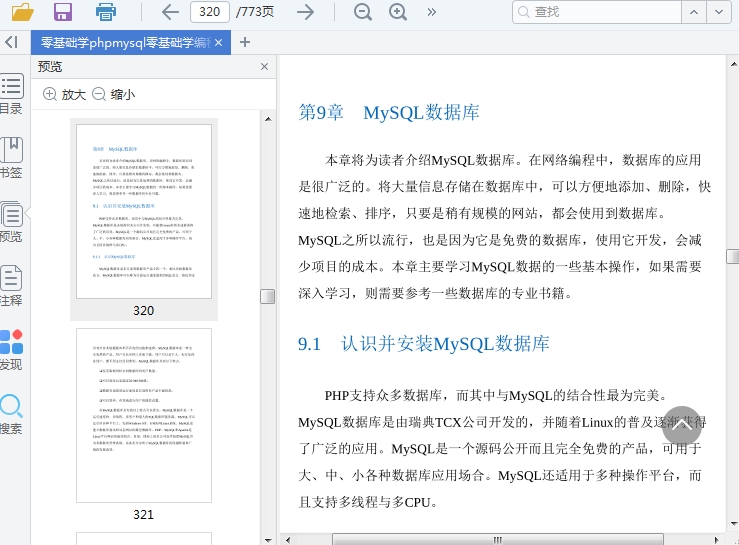This screenshot has width=739, height=545.
Task: Open the 注释 annotations panel
Action: [11, 285]
